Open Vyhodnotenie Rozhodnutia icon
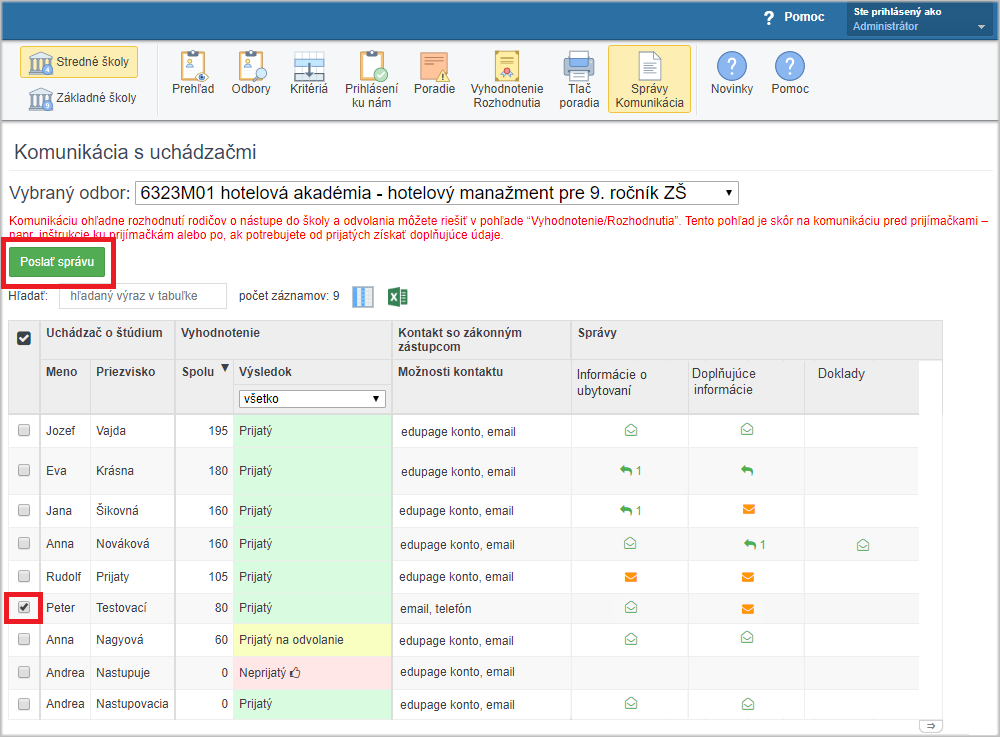 [x=507, y=80]
